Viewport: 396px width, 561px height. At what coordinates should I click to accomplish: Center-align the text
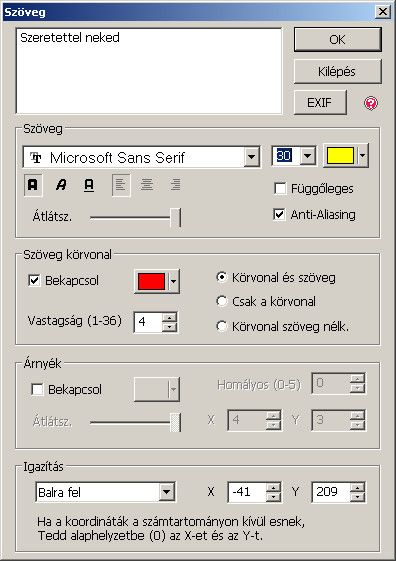coord(147,185)
